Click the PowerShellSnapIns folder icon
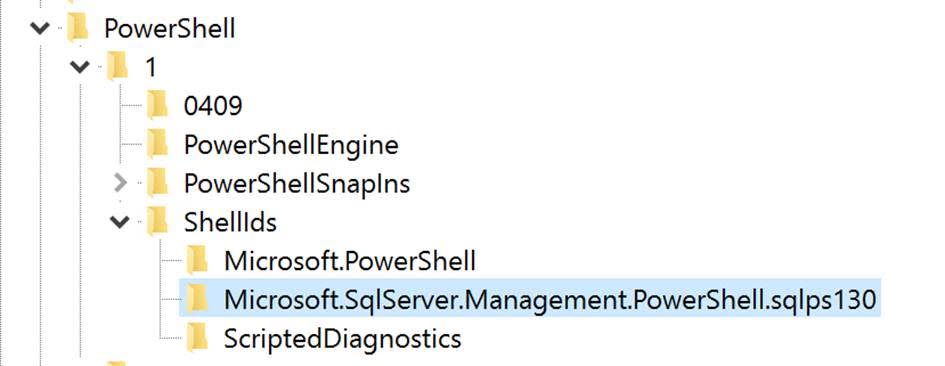Screen dimensions: 945x366 point(157,183)
